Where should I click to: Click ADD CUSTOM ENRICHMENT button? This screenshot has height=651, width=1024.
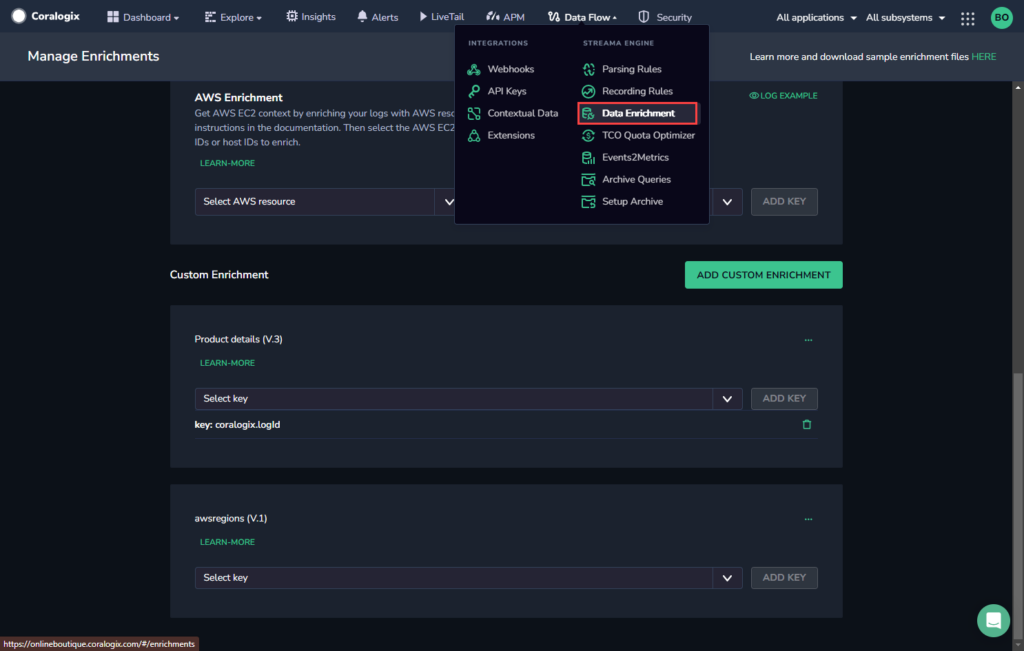763,275
